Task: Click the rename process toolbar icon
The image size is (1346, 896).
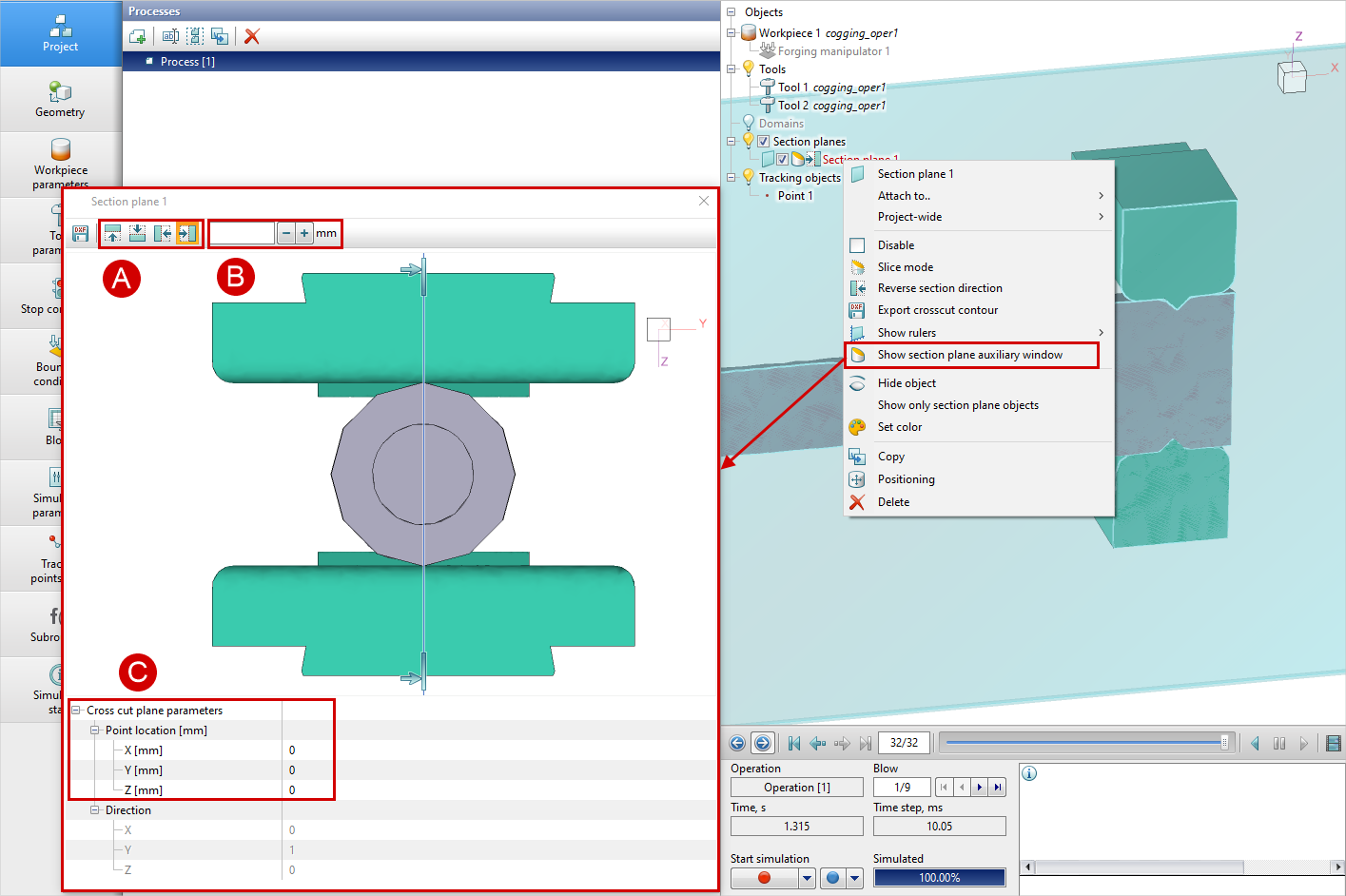Action: pos(170,36)
